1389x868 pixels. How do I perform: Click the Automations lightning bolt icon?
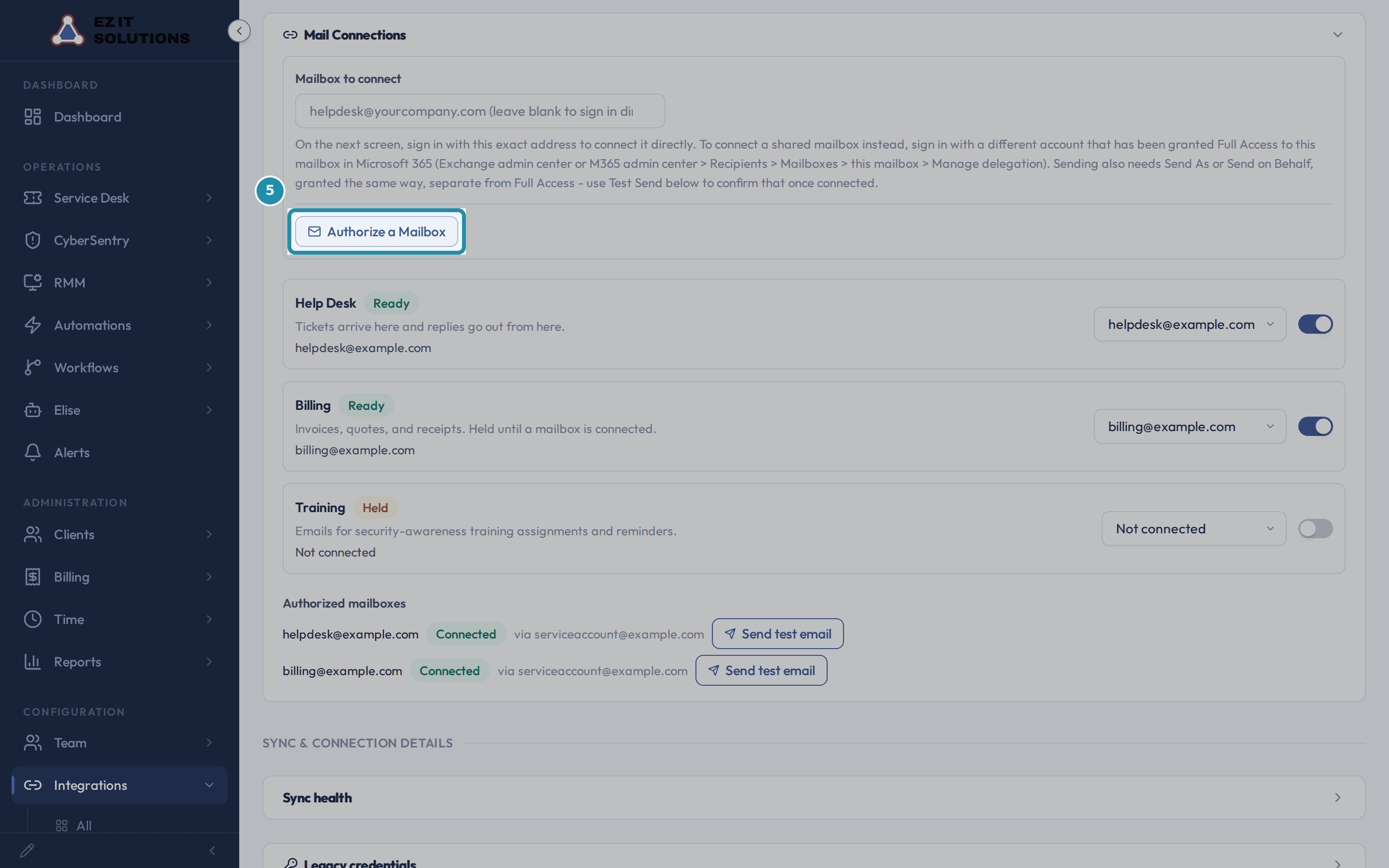pyautogui.click(x=33, y=325)
